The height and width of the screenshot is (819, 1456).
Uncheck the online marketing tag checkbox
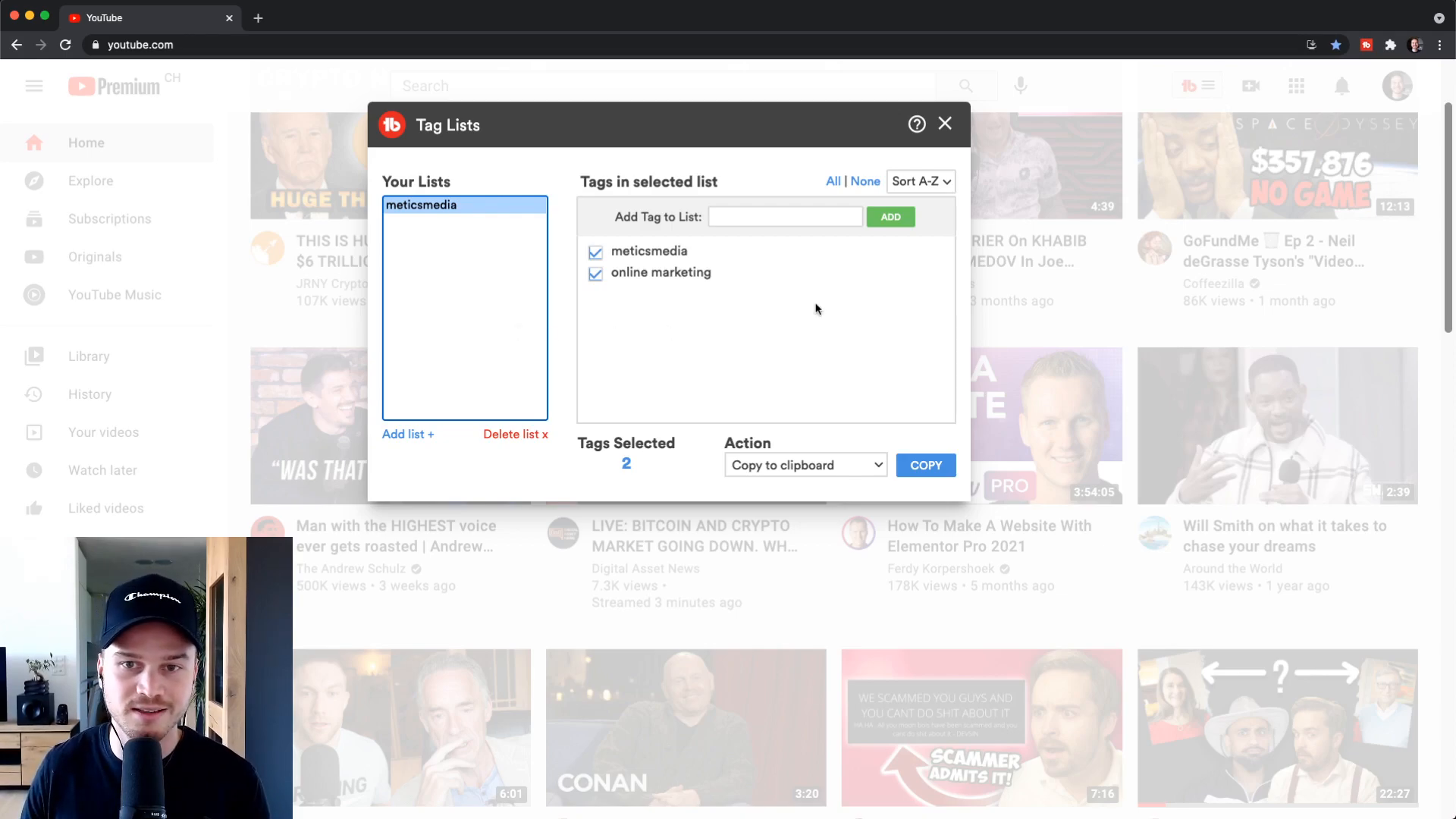point(595,273)
